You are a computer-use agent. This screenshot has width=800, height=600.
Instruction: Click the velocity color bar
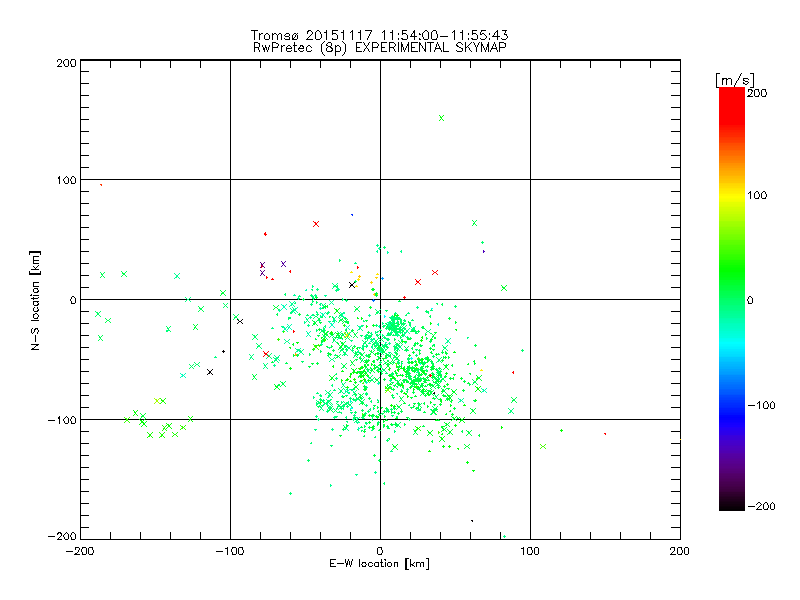tap(732, 299)
